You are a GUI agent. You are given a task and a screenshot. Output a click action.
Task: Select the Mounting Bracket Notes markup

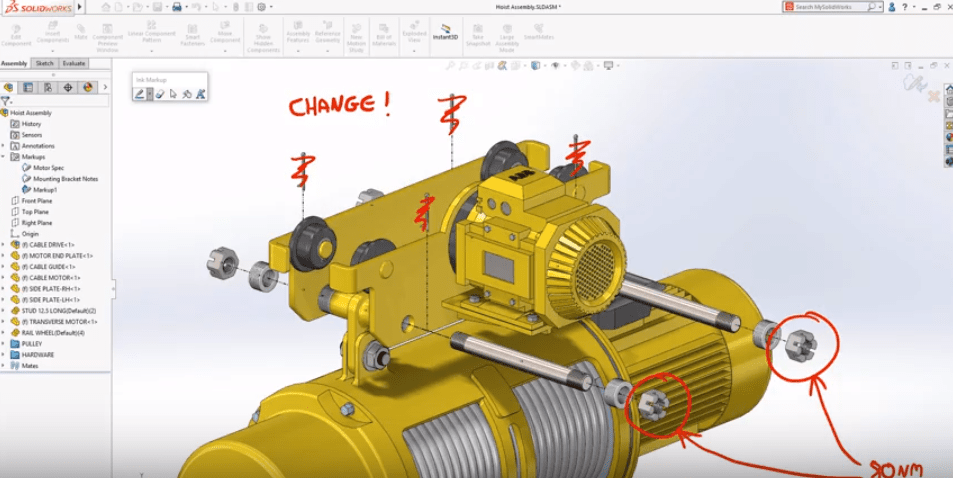click(65, 179)
